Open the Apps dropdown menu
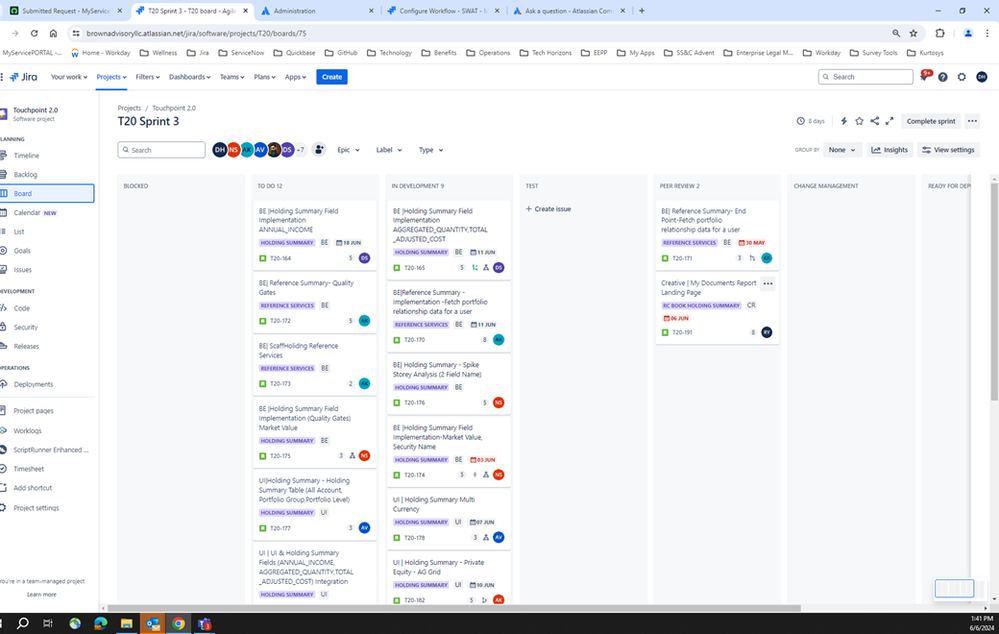 pos(295,77)
